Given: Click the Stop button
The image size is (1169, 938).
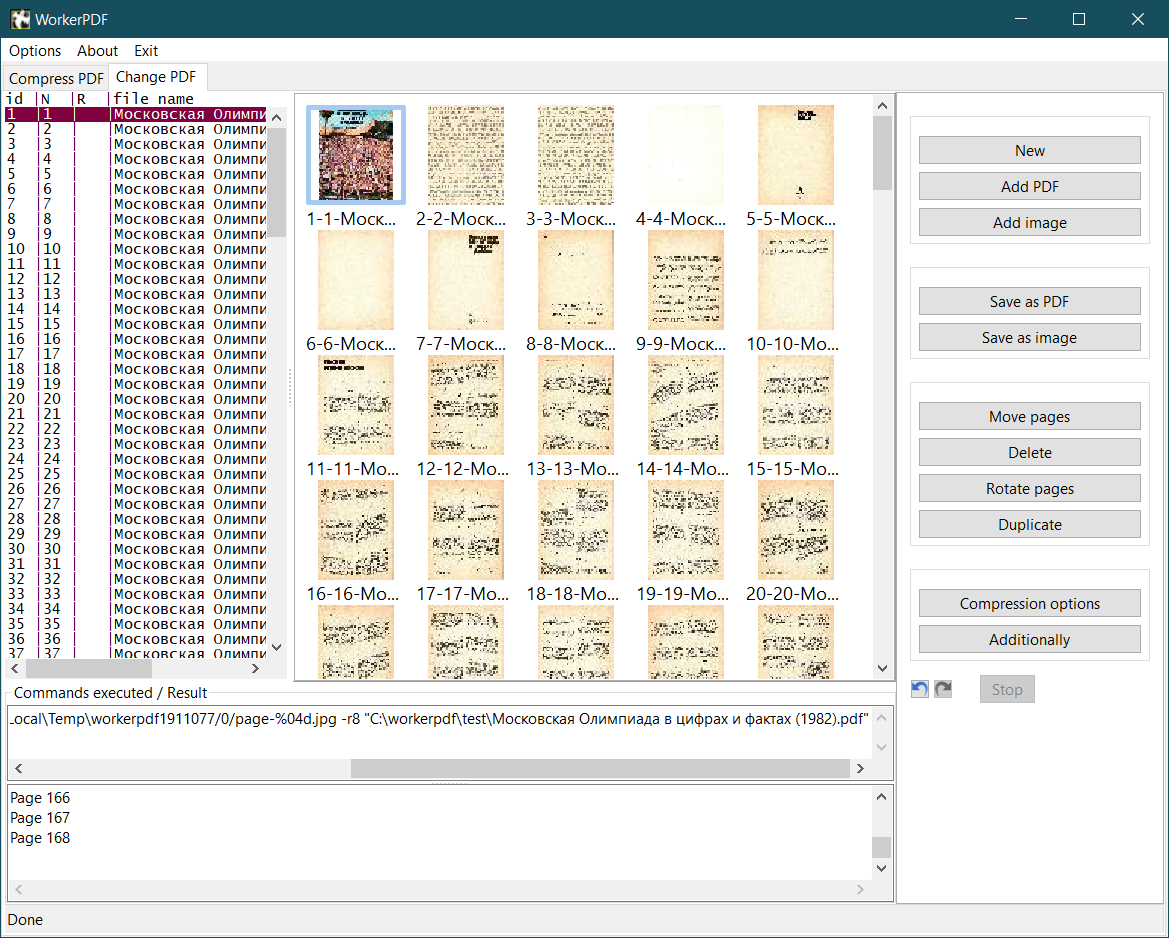Looking at the screenshot, I should pyautogui.click(x=1006, y=689).
